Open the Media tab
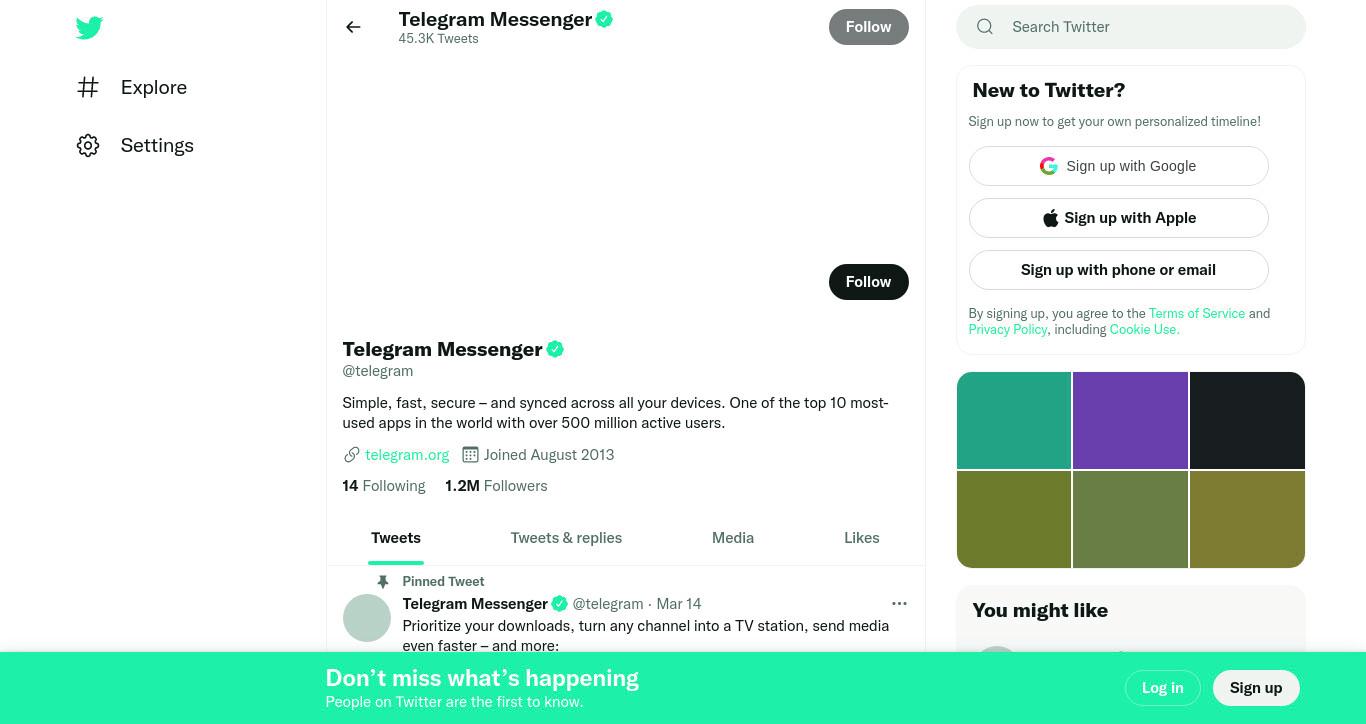 tap(733, 538)
